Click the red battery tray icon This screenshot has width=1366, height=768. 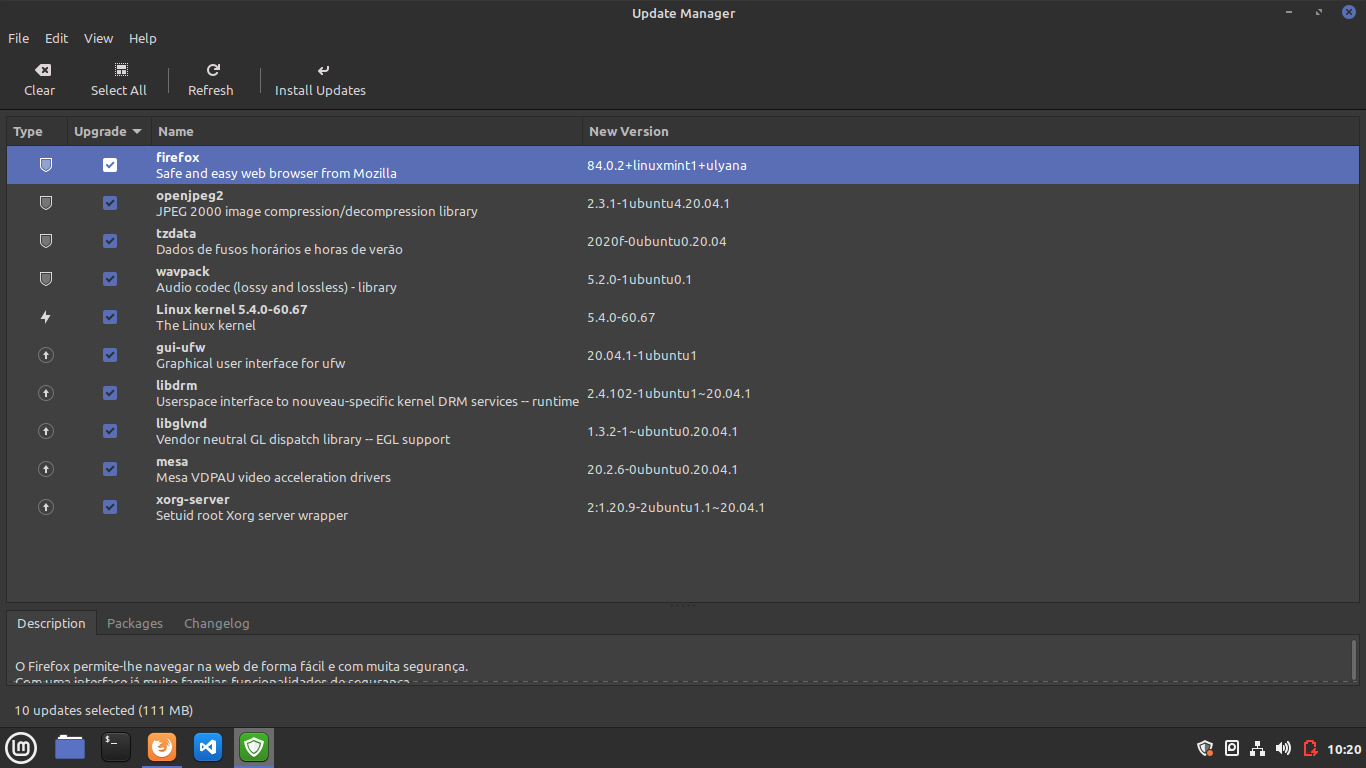[x=1310, y=748]
